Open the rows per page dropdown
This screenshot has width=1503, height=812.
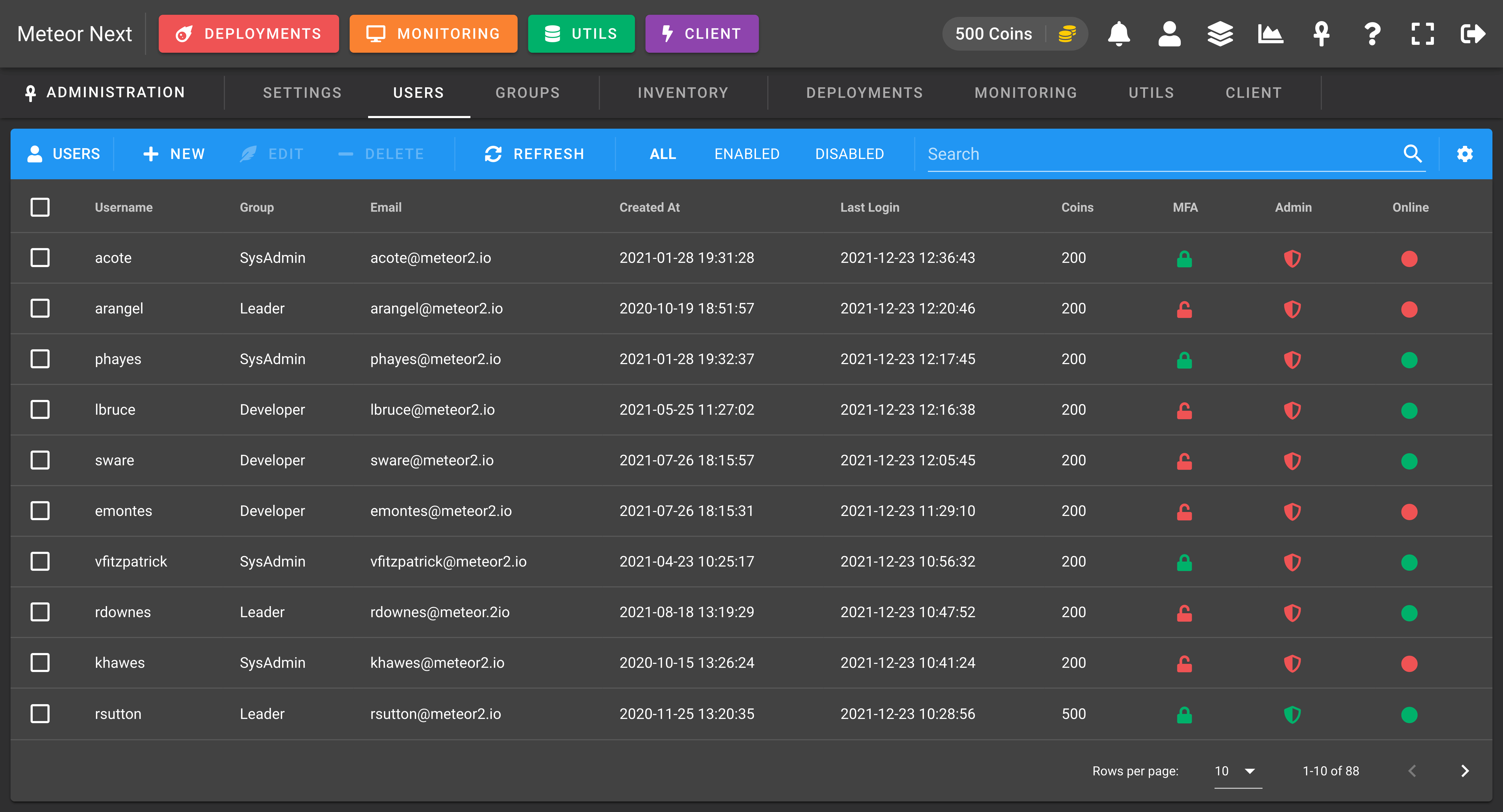click(x=1237, y=771)
